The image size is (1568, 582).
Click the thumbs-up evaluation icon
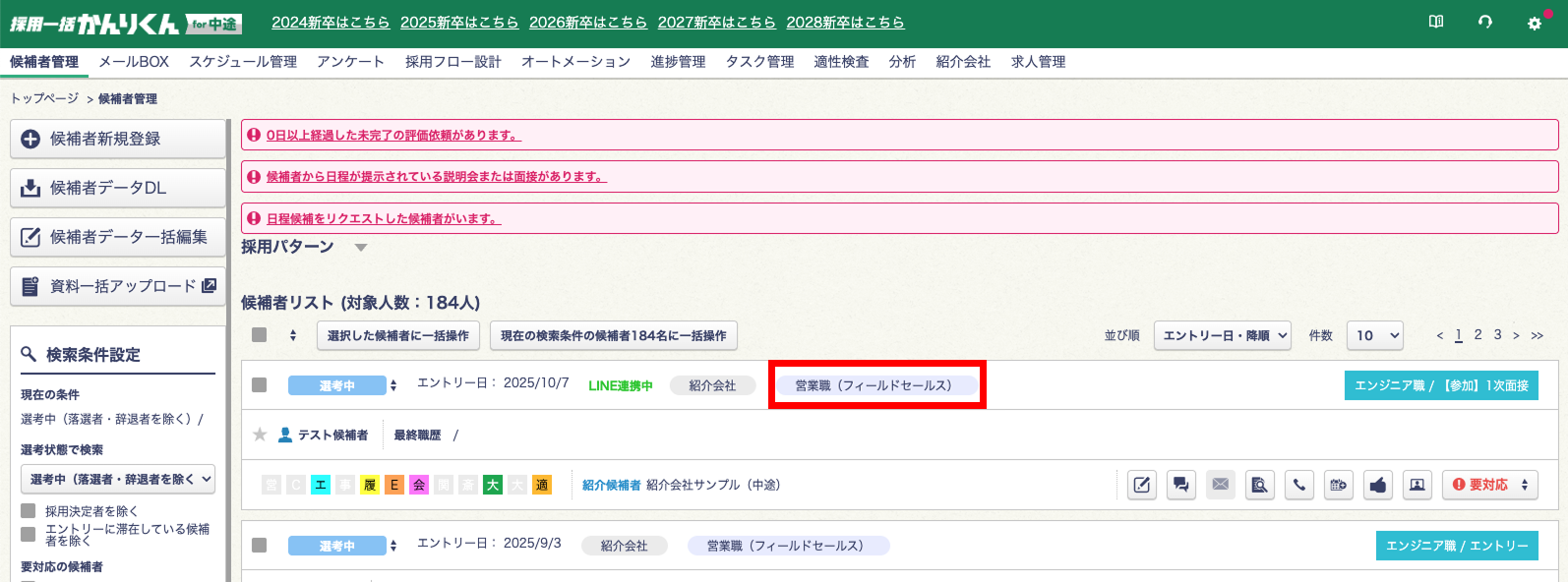click(1378, 485)
